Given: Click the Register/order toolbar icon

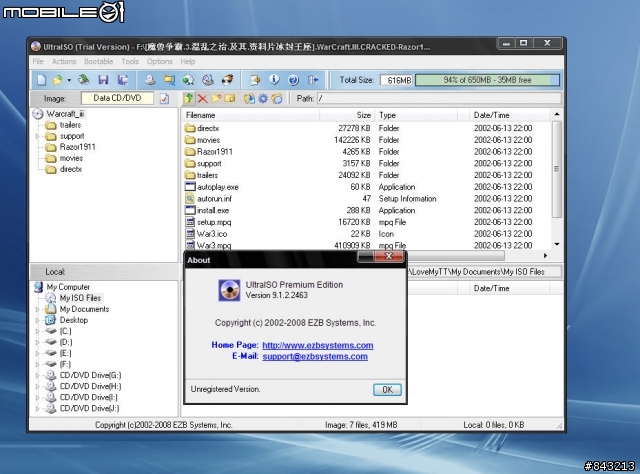Looking at the screenshot, I should pyautogui.click(x=255, y=80).
